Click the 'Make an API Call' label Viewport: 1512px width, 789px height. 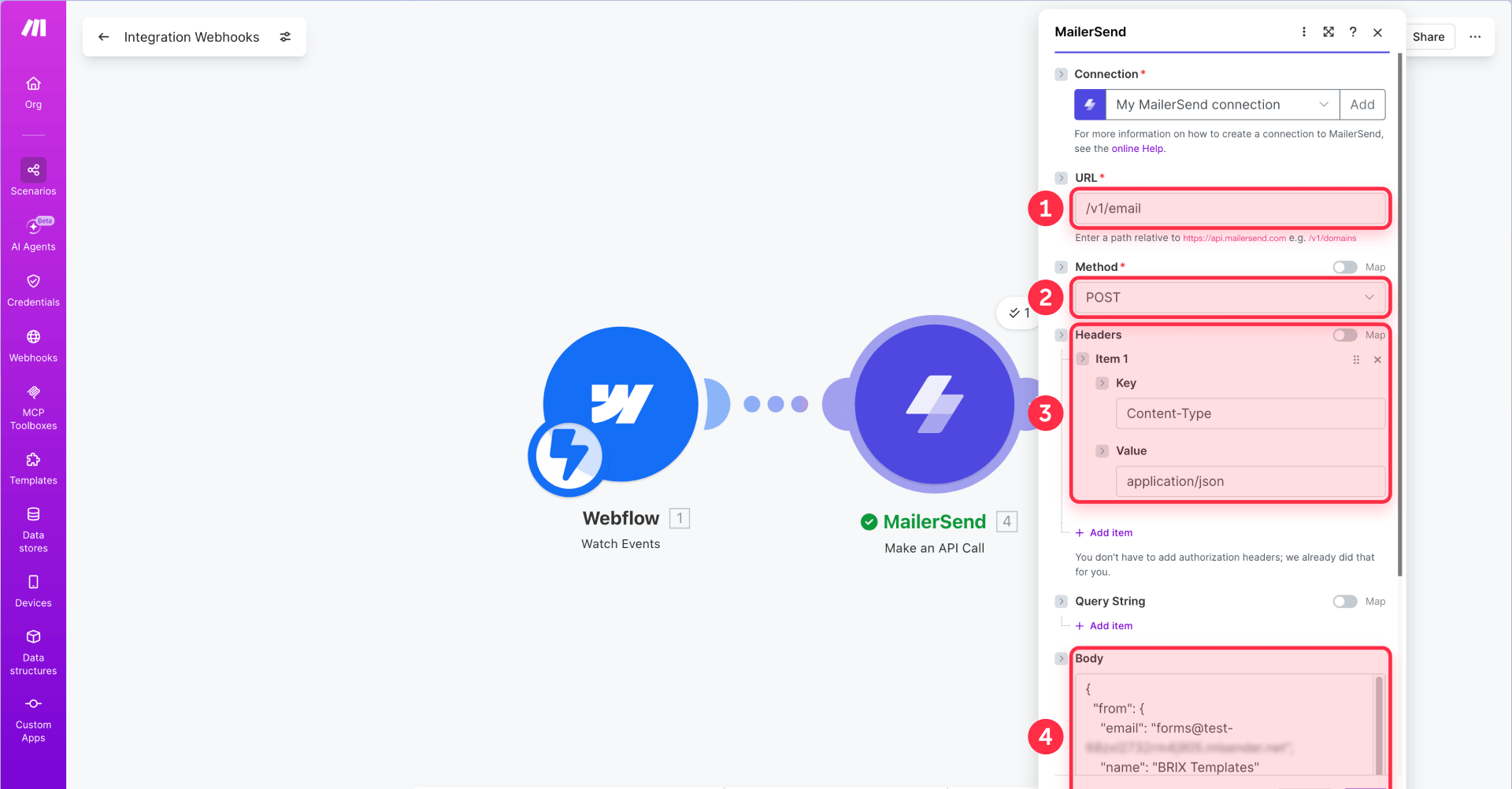(934, 548)
